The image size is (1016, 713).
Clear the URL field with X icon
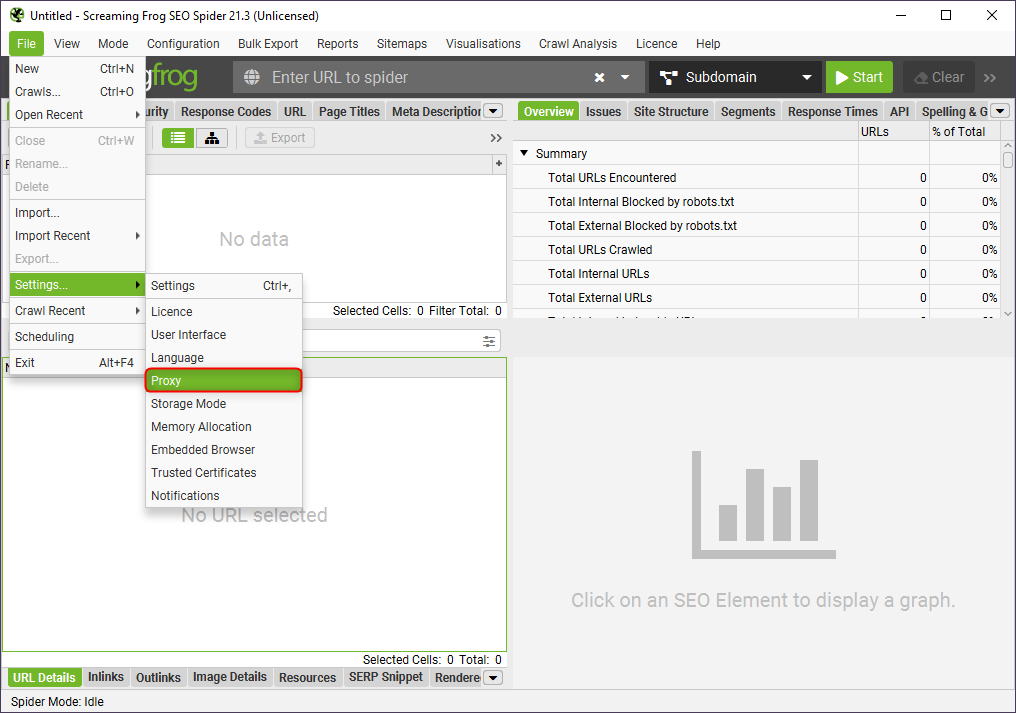coord(599,78)
